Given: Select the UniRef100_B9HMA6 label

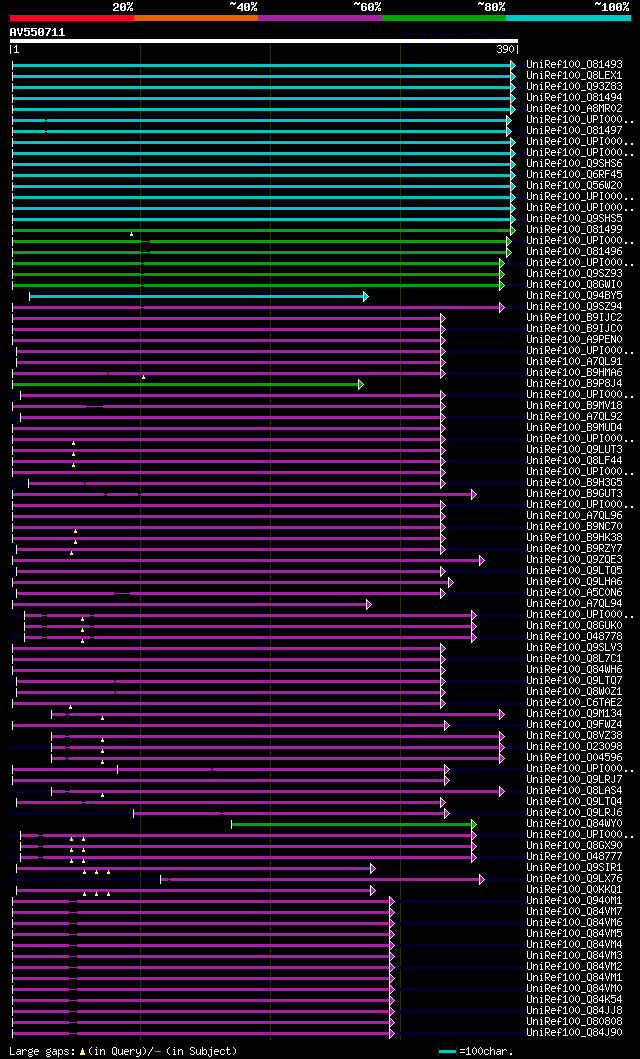Looking at the screenshot, I should [575, 373].
